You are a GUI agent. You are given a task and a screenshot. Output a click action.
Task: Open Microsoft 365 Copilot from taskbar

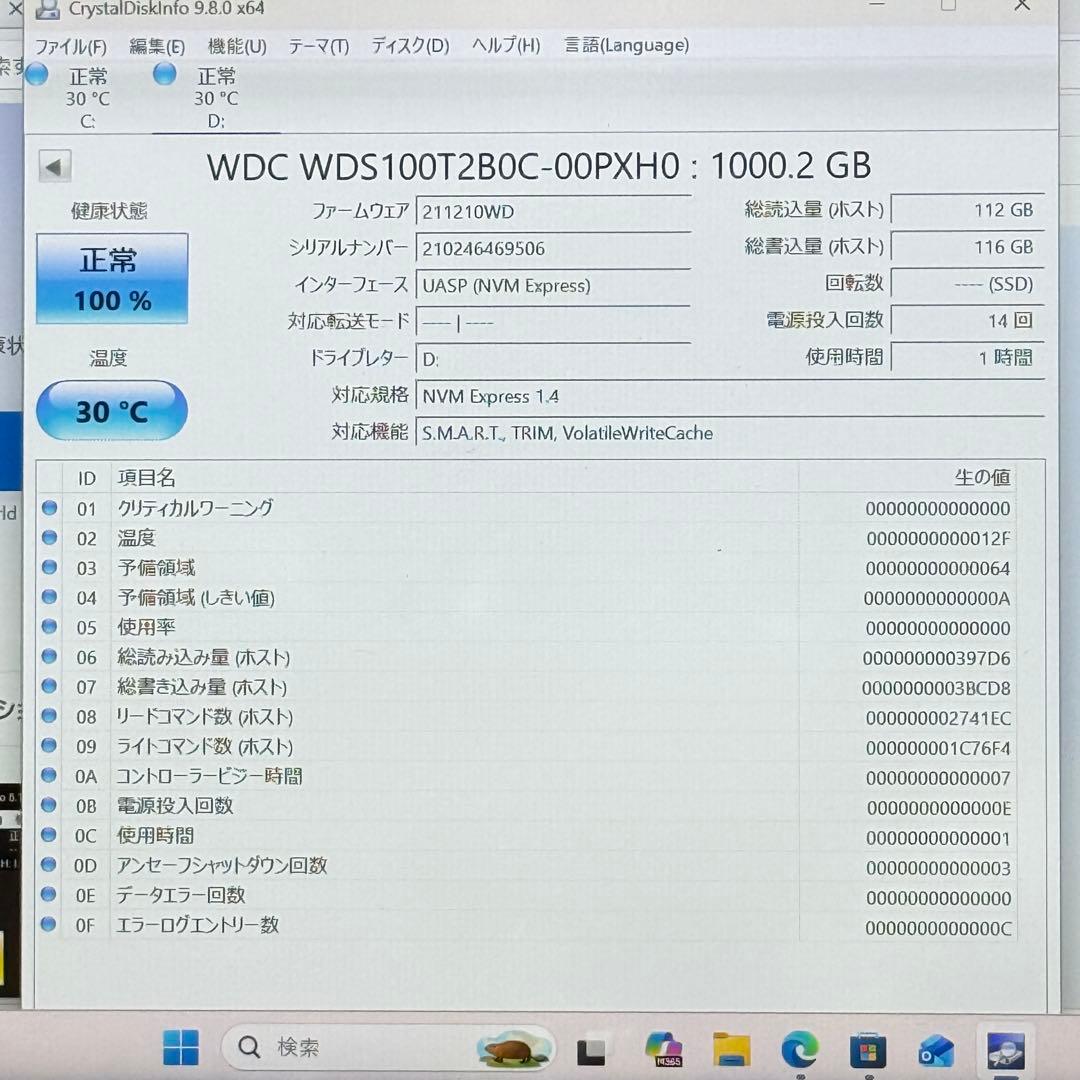pos(663,1048)
